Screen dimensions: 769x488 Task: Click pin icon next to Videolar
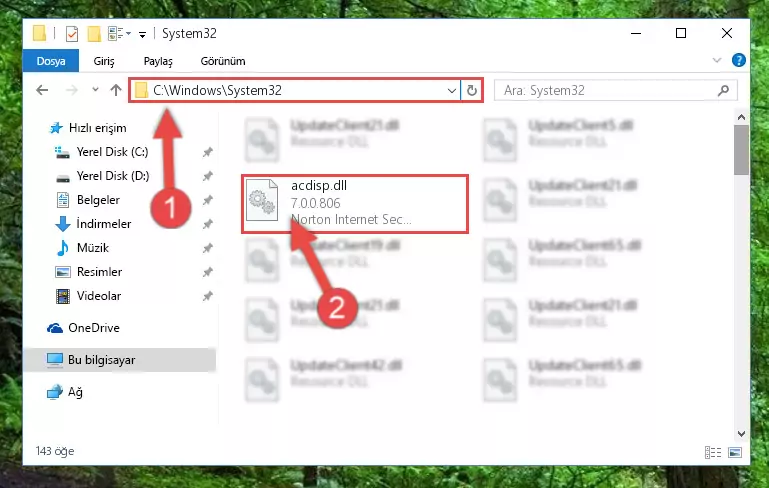[x=207, y=296]
